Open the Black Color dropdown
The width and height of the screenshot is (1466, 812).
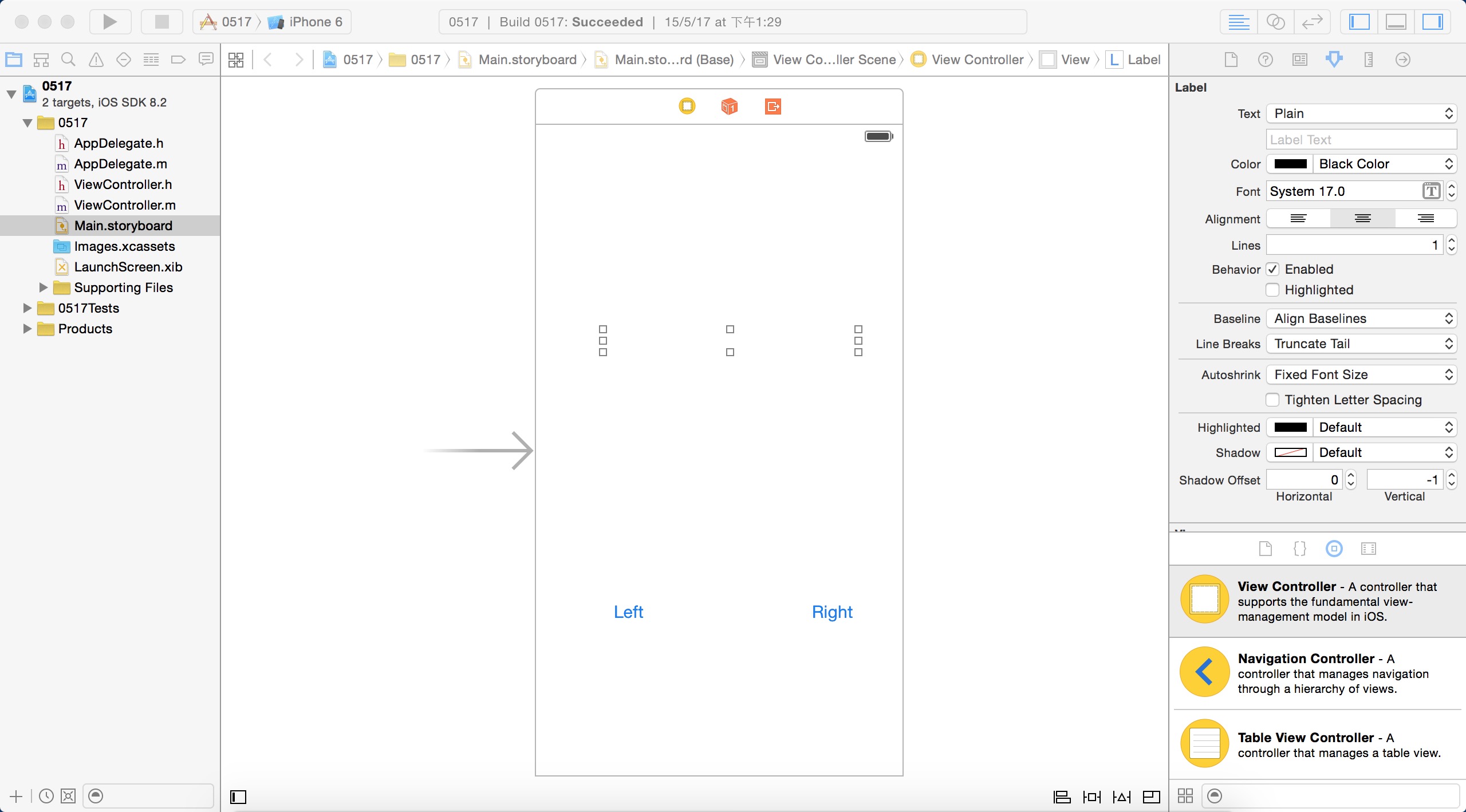pos(1385,164)
